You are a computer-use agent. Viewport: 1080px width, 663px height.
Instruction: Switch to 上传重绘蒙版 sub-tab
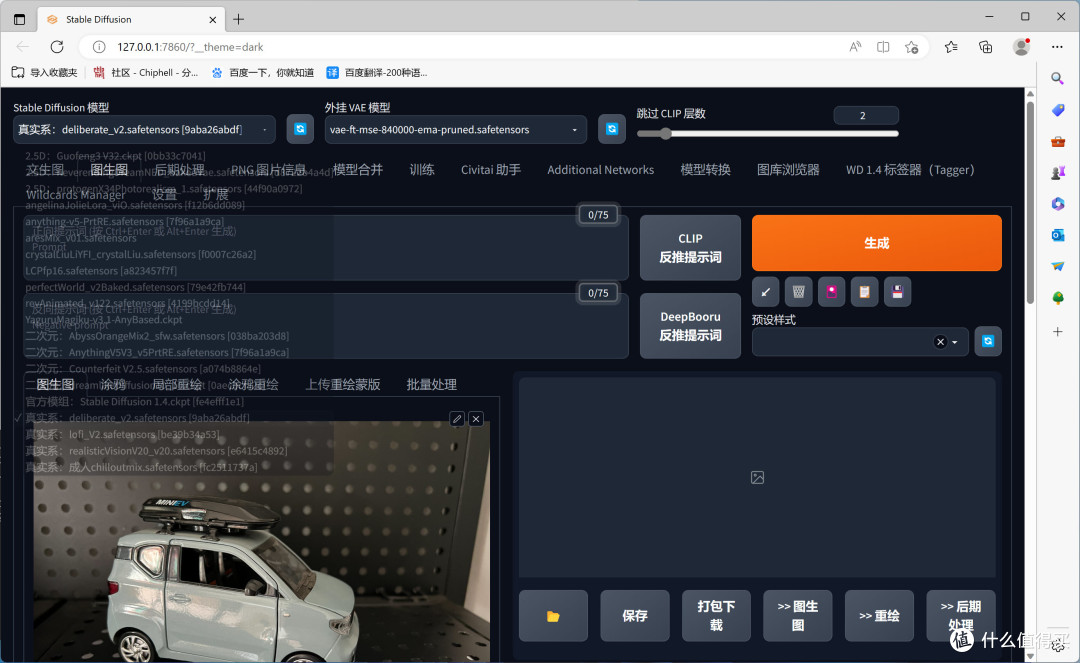click(x=343, y=384)
